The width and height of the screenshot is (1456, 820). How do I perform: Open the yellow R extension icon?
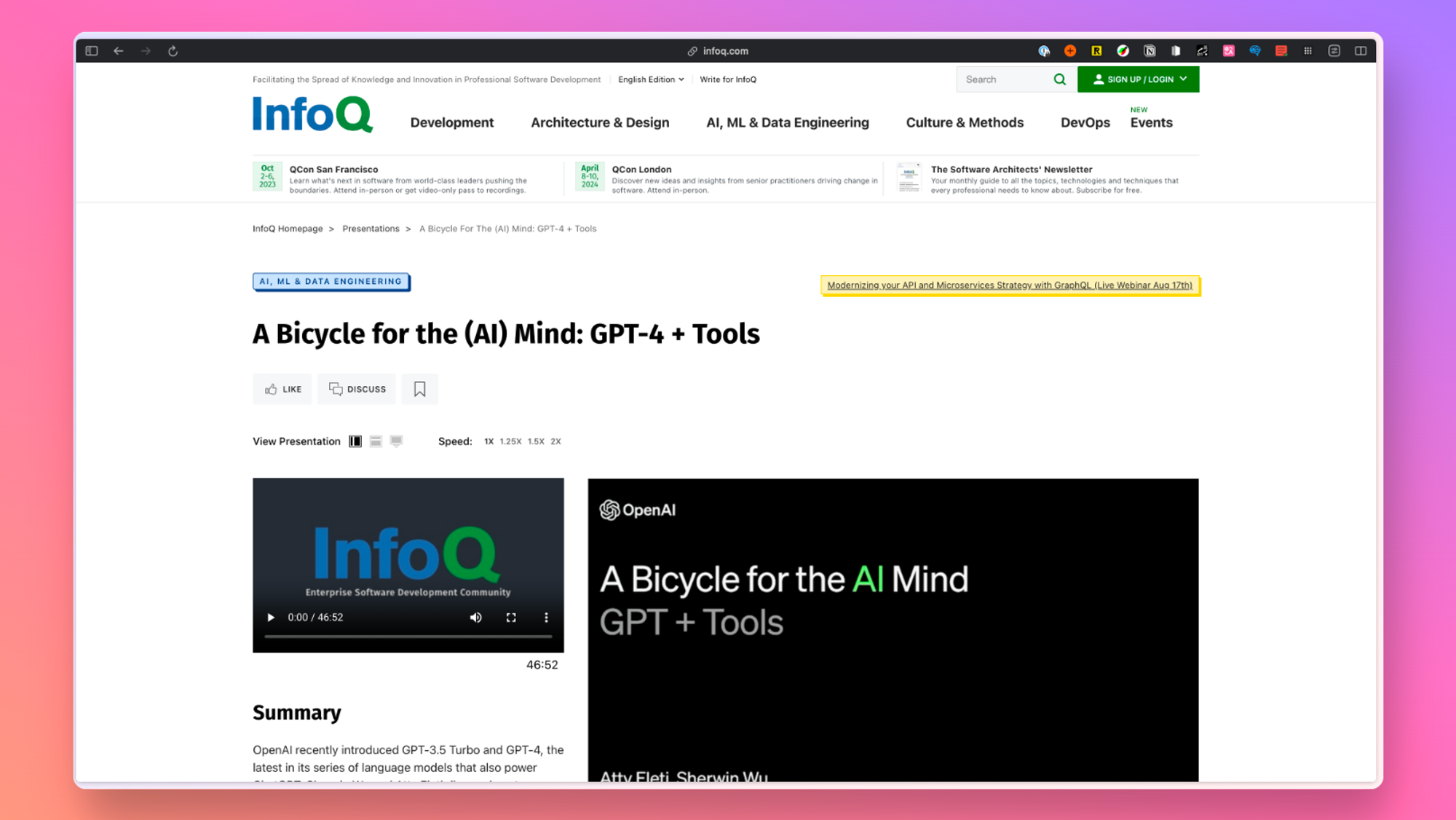[x=1096, y=51]
